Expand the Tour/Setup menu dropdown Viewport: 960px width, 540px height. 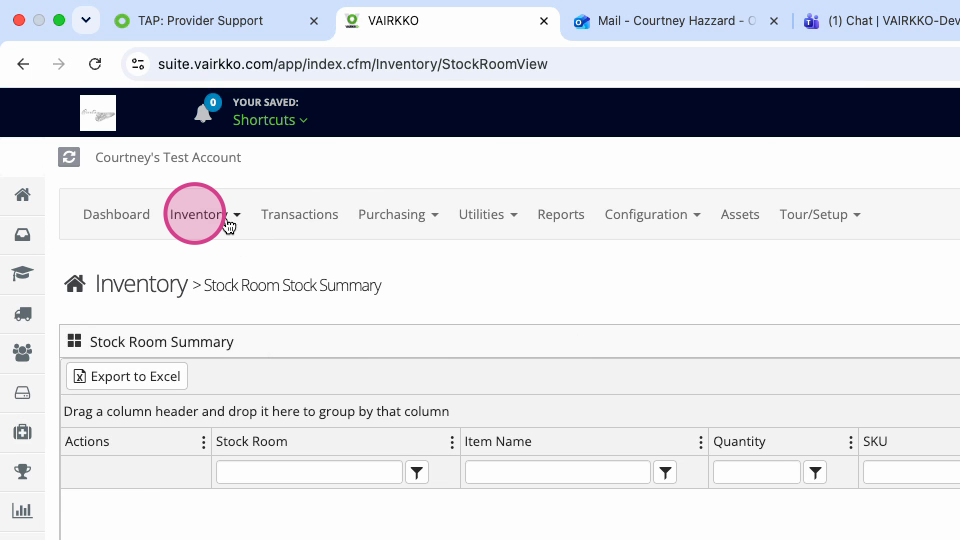(820, 214)
